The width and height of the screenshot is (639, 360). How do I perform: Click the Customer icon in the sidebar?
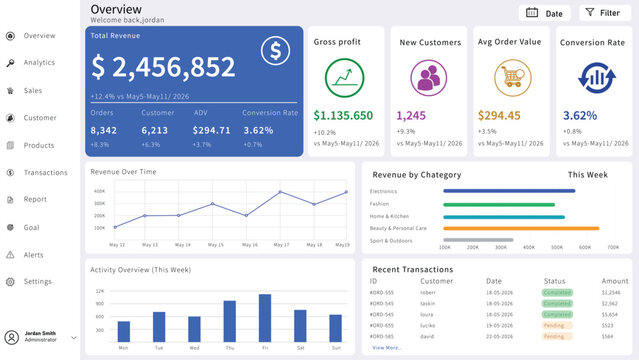click(x=10, y=118)
